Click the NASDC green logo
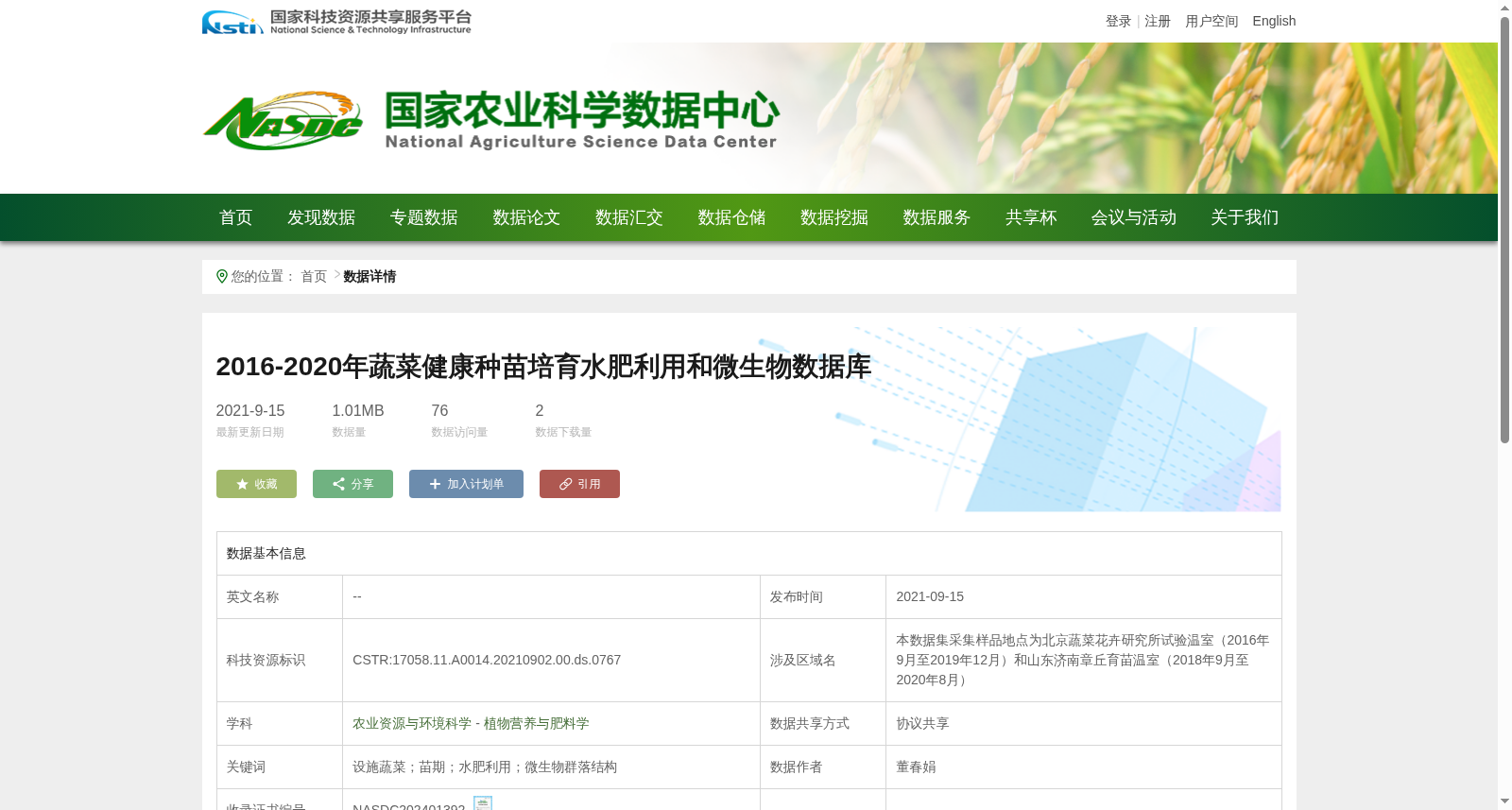1512x810 pixels. tap(283, 121)
